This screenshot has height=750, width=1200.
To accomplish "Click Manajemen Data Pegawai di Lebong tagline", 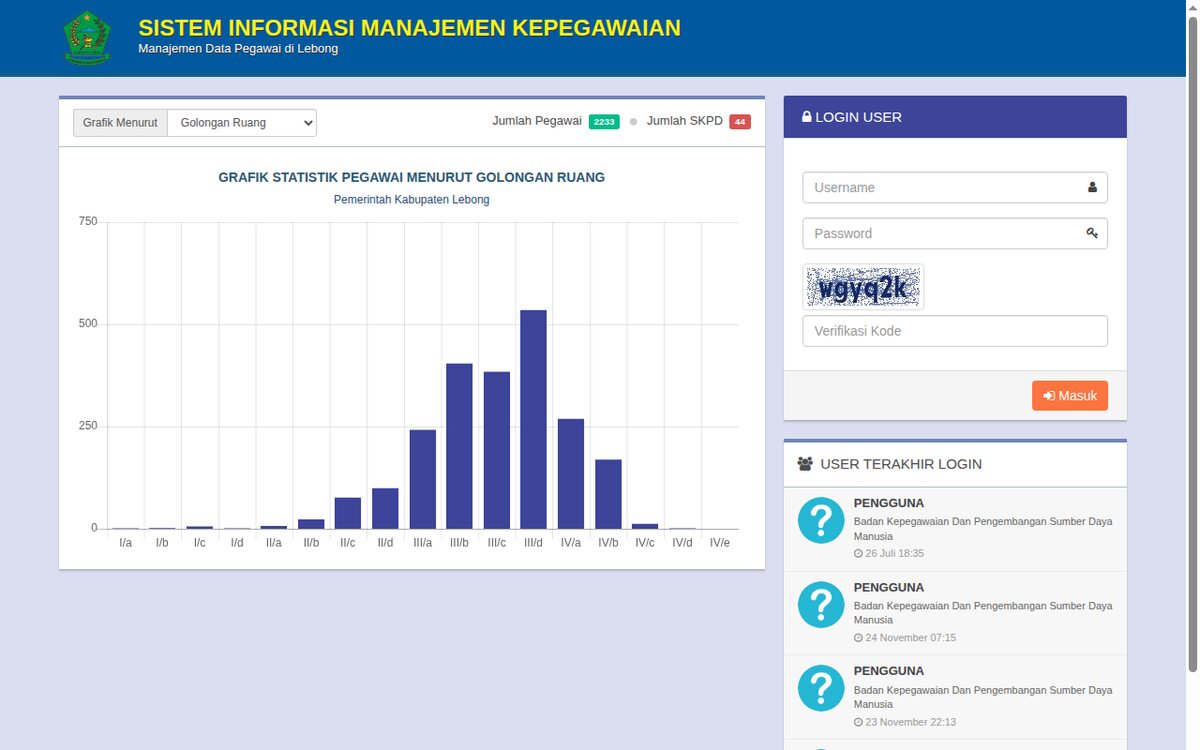I will click(x=238, y=49).
